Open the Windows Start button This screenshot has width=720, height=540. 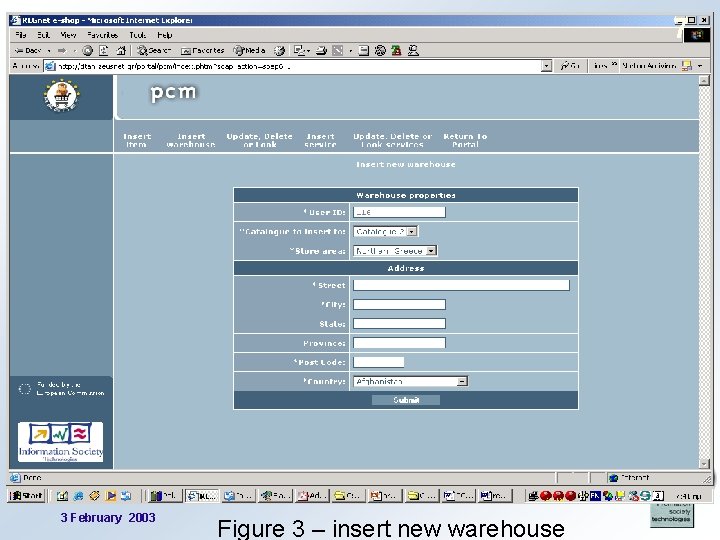tap(26, 495)
